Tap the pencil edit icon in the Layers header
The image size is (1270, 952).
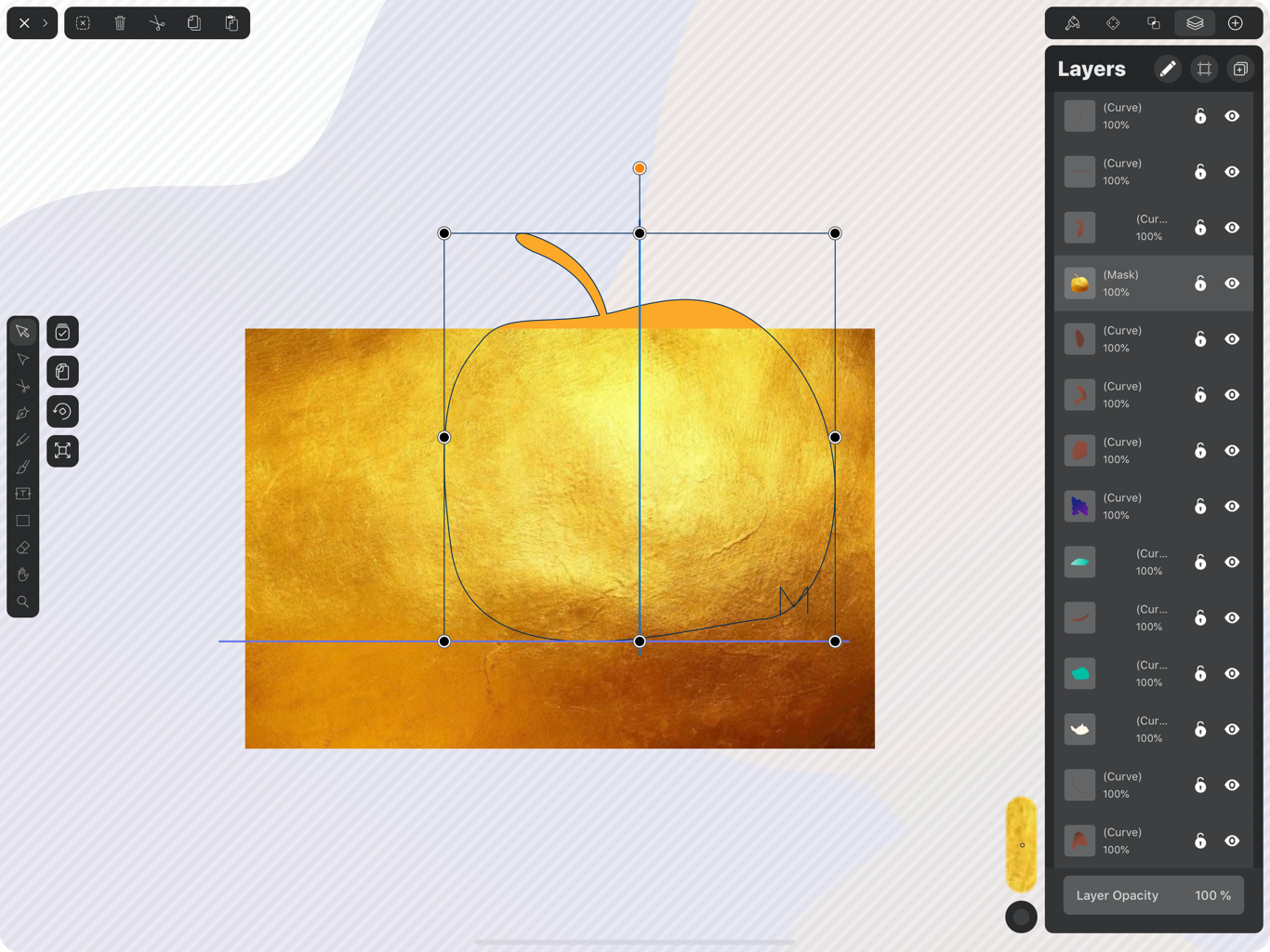tap(1168, 69)
